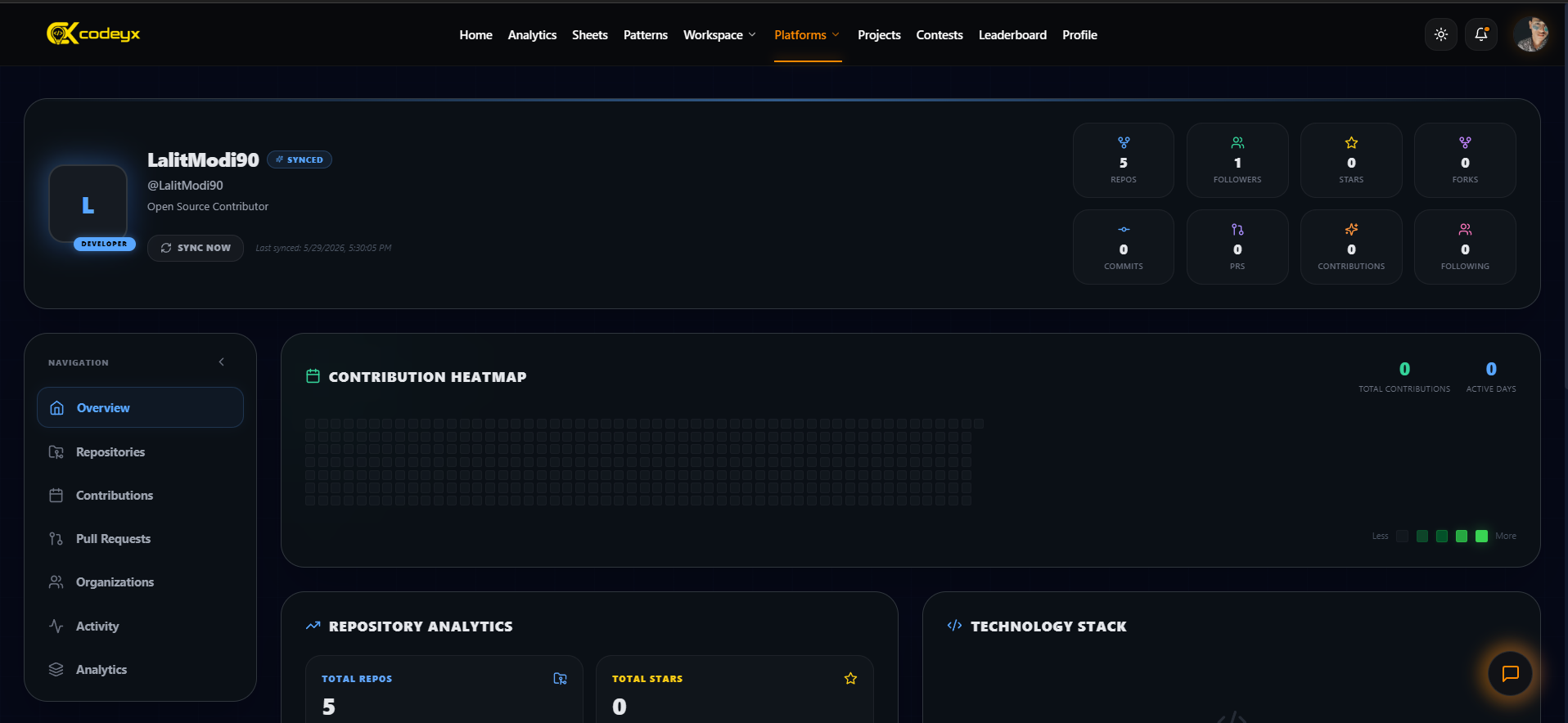The image size is (1568, 723).
Task: Click the Codeyx logo
Action: (93, 34)
